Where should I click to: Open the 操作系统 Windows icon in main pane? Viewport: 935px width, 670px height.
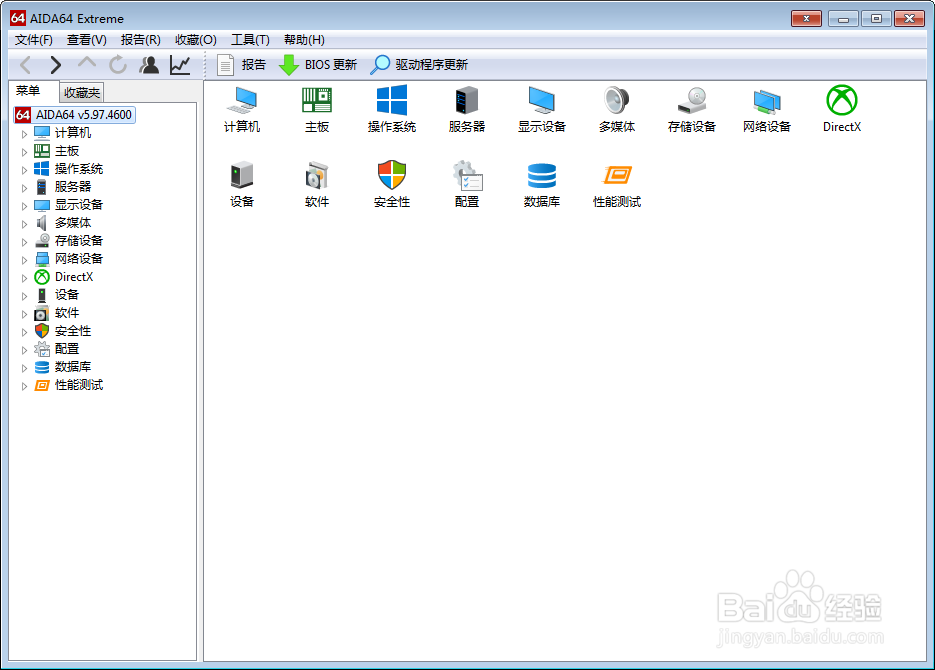(x=392, y=109)
